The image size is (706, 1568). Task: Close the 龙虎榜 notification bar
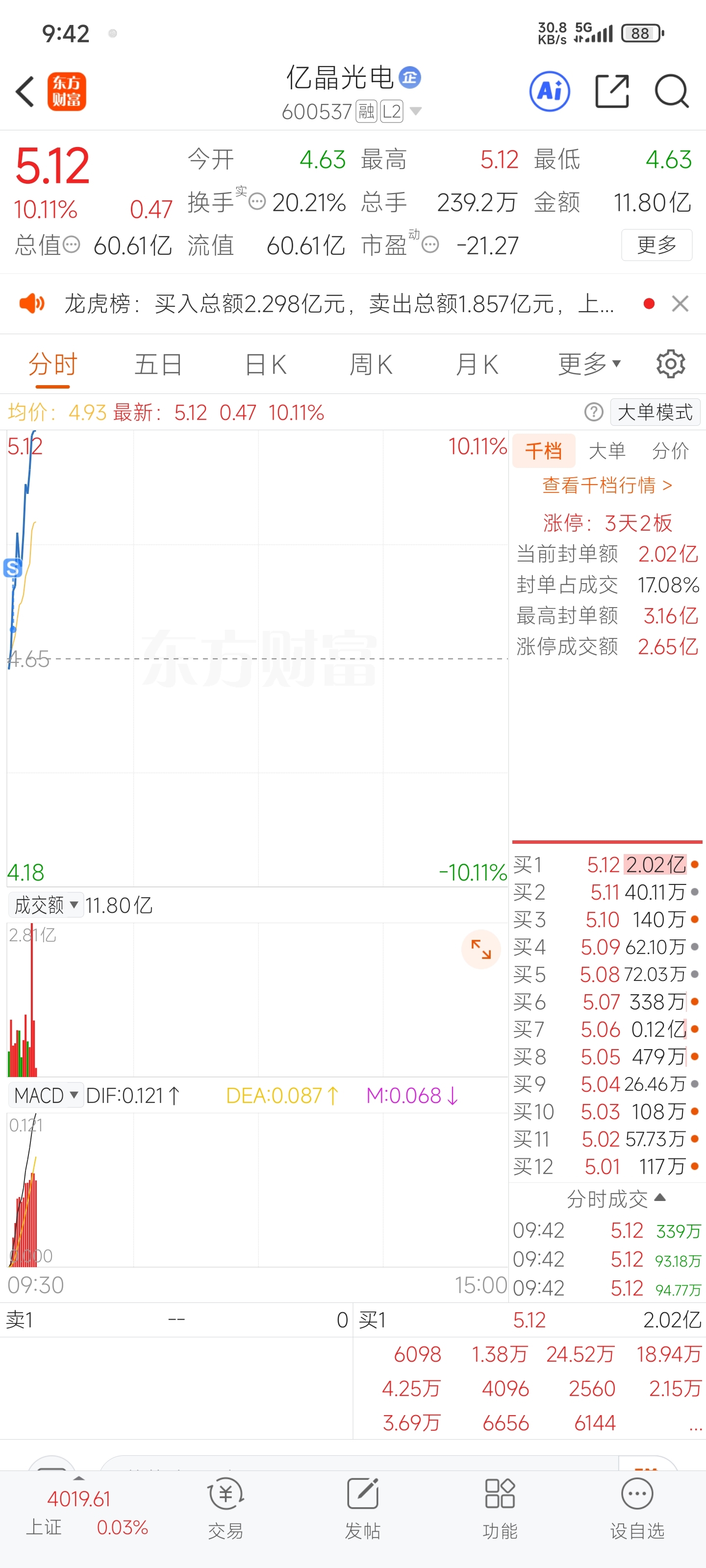coord(680,303)
